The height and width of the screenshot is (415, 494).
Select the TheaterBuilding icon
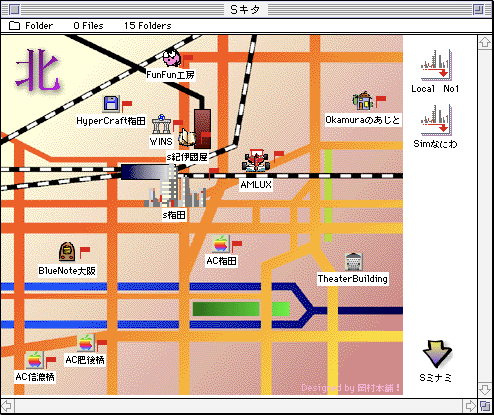coord(354,262)
